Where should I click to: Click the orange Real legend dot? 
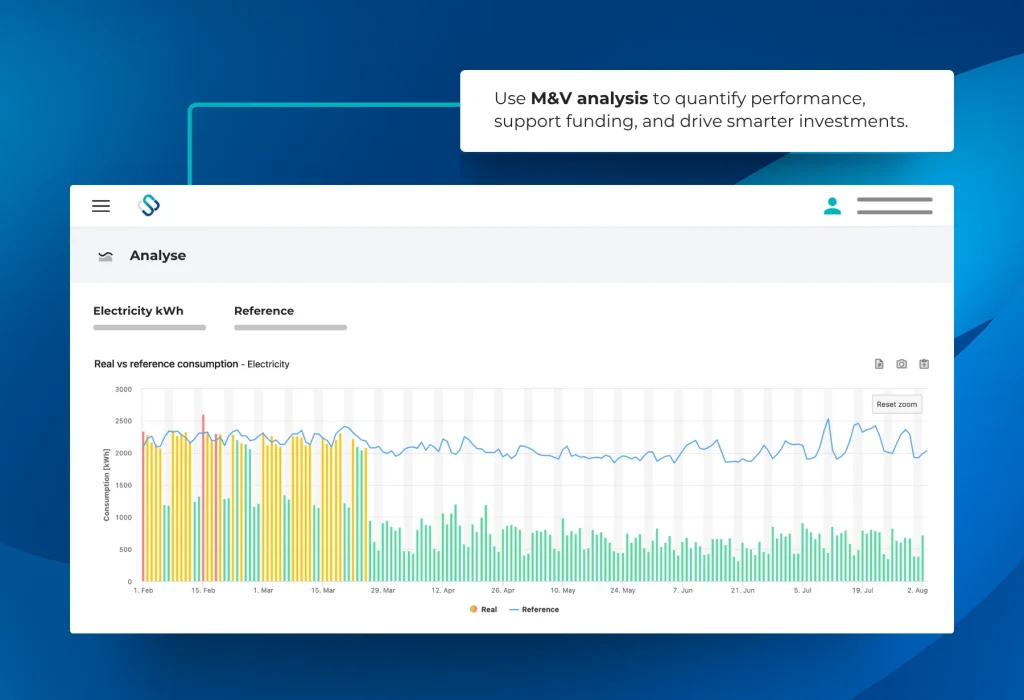point(473,609)
